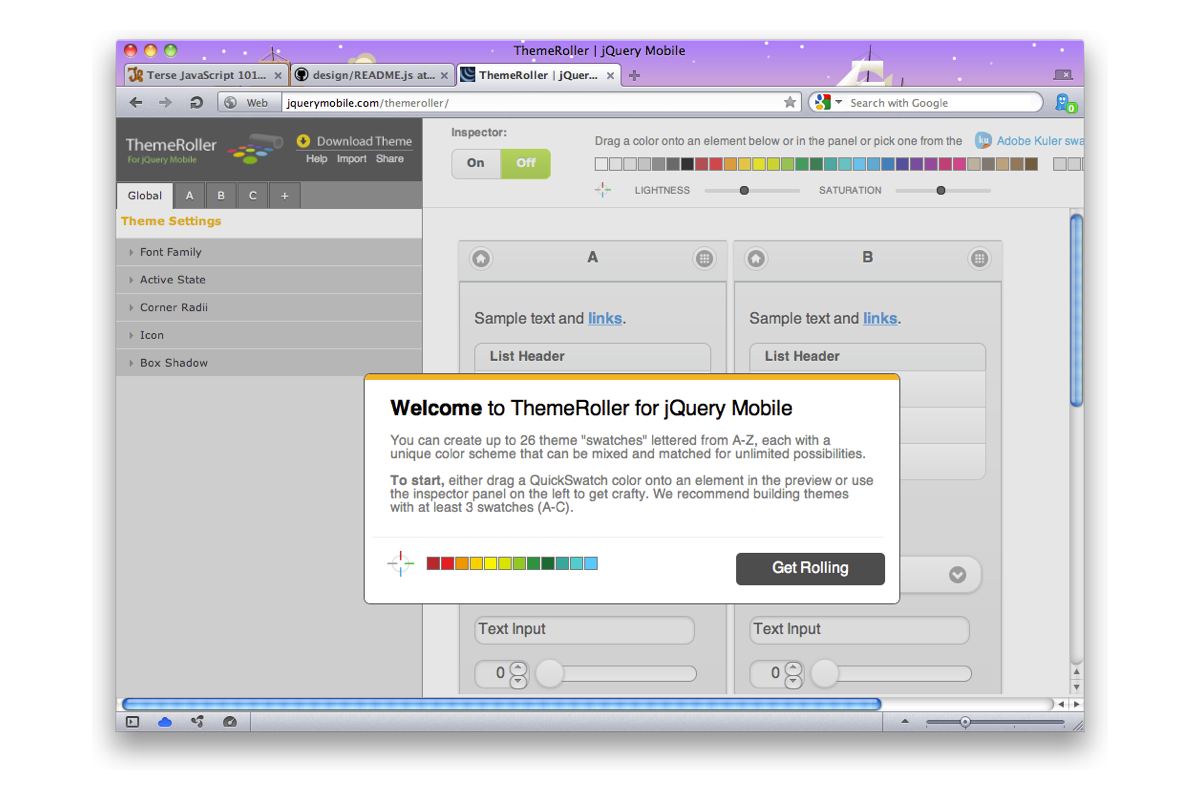Click Download Theme link
This screenshot has height=800, width=1200.
coord(364,141)
